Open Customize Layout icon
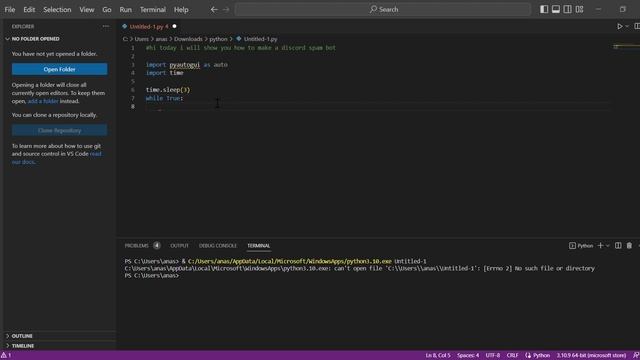 [579, 9]
